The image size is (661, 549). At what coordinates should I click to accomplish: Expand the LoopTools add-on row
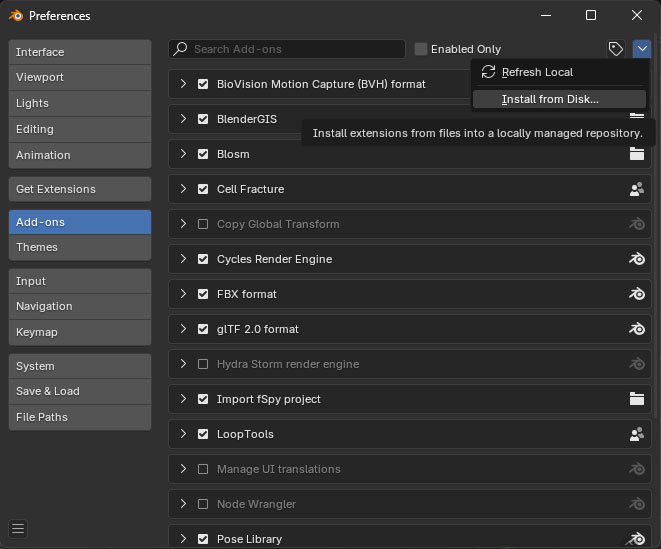point(183,433)
